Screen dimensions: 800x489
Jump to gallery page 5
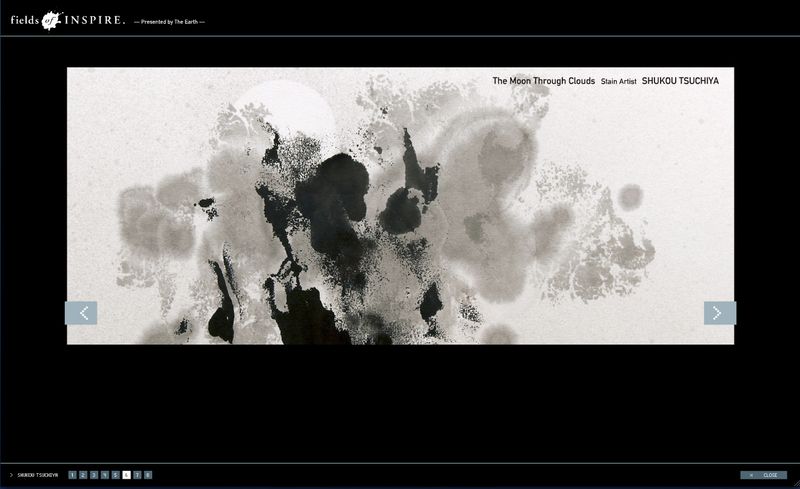(116, 475)
